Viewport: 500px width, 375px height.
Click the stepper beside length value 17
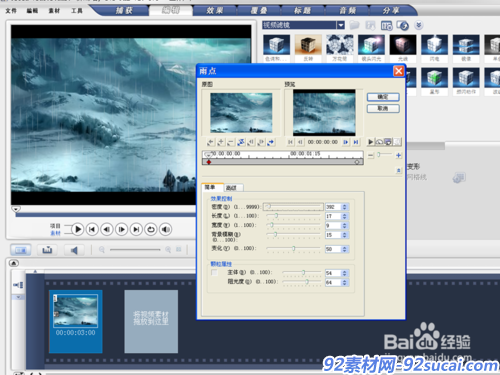click(345, 216)
